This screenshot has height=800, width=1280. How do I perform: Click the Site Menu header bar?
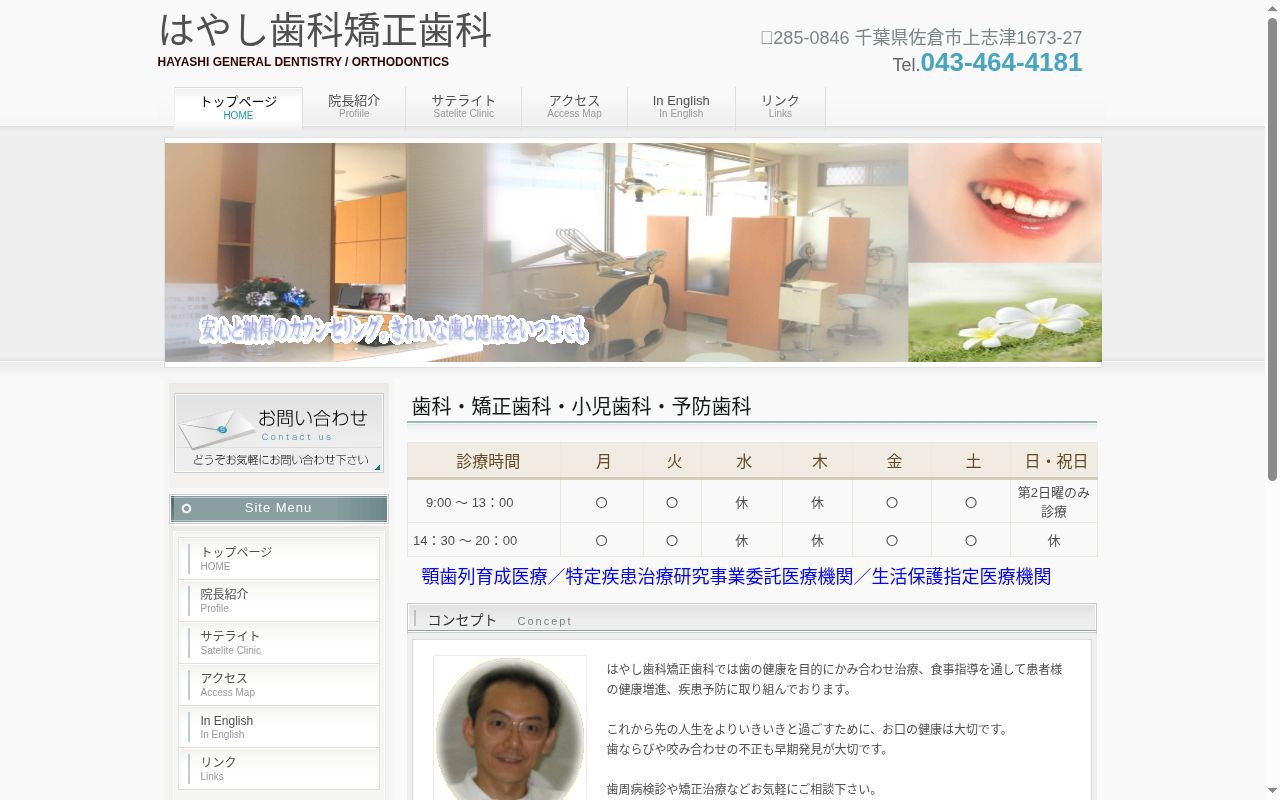279,508
